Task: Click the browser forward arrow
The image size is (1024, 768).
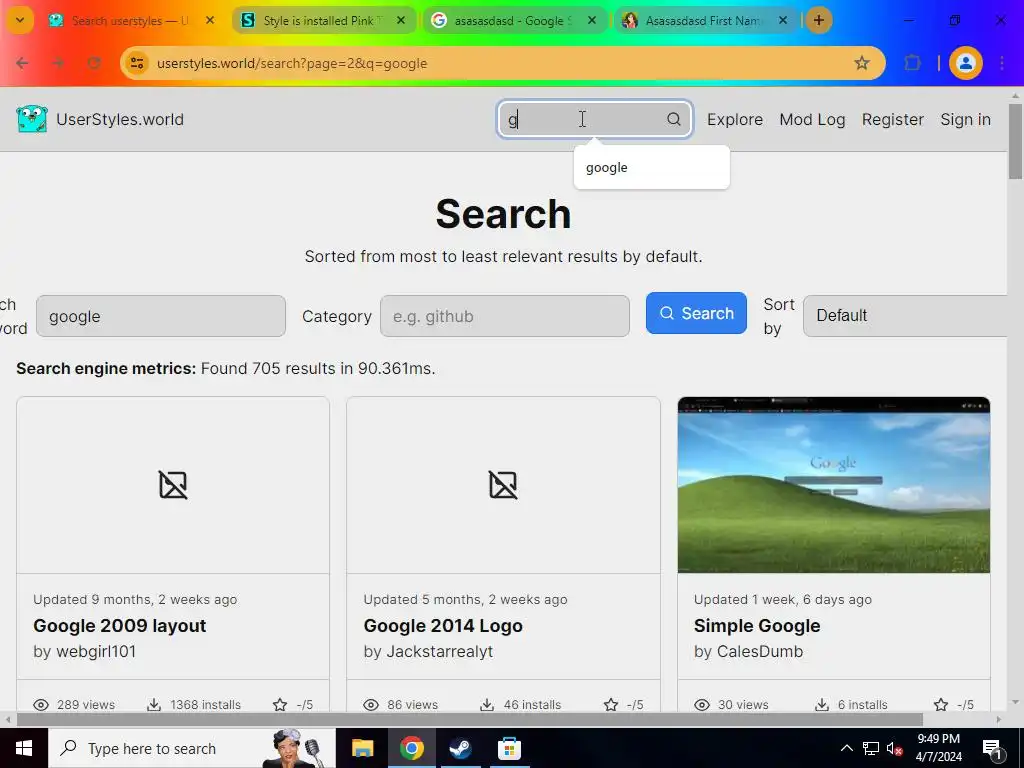Action: (x=58, y=63)
